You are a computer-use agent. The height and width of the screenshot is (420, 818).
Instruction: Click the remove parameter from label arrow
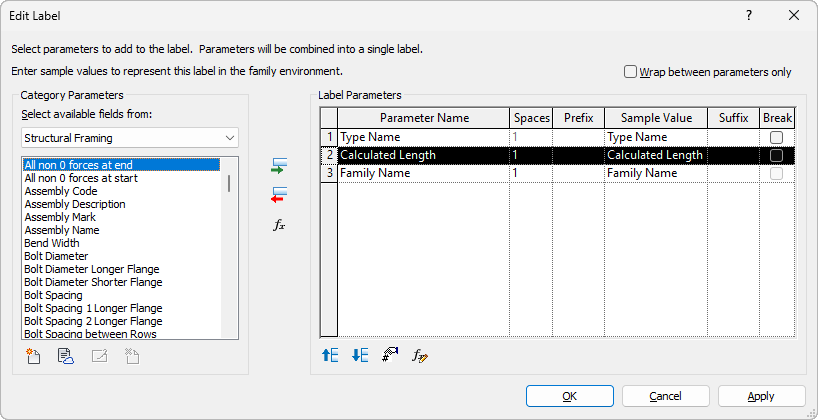[279, 194]
